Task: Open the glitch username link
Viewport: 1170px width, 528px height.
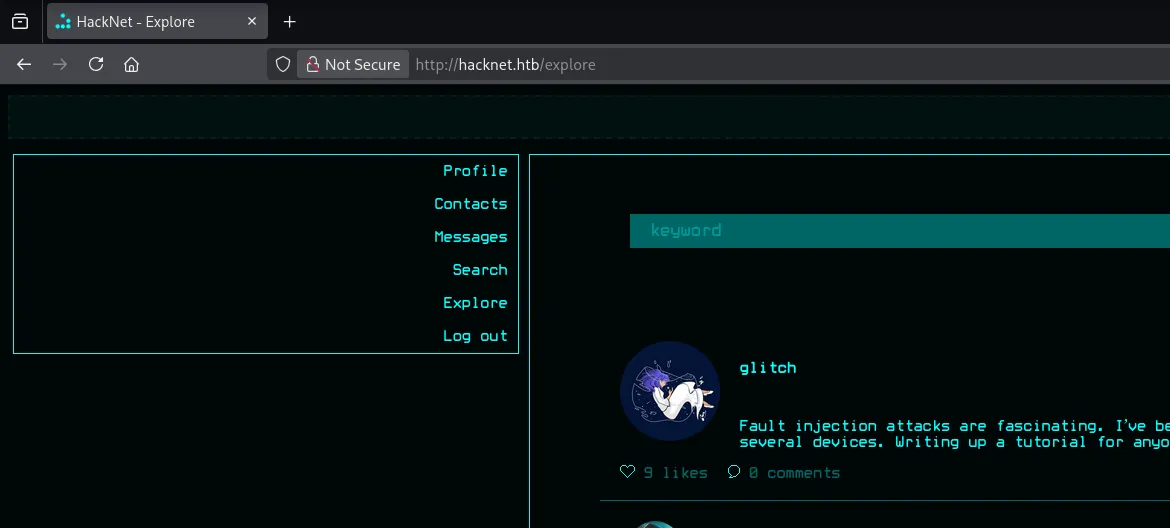Action: point(768,368)
